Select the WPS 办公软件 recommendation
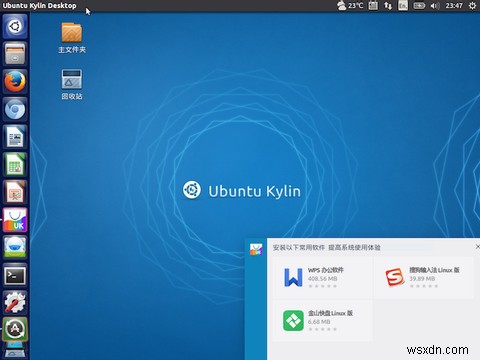 [322, 277]
